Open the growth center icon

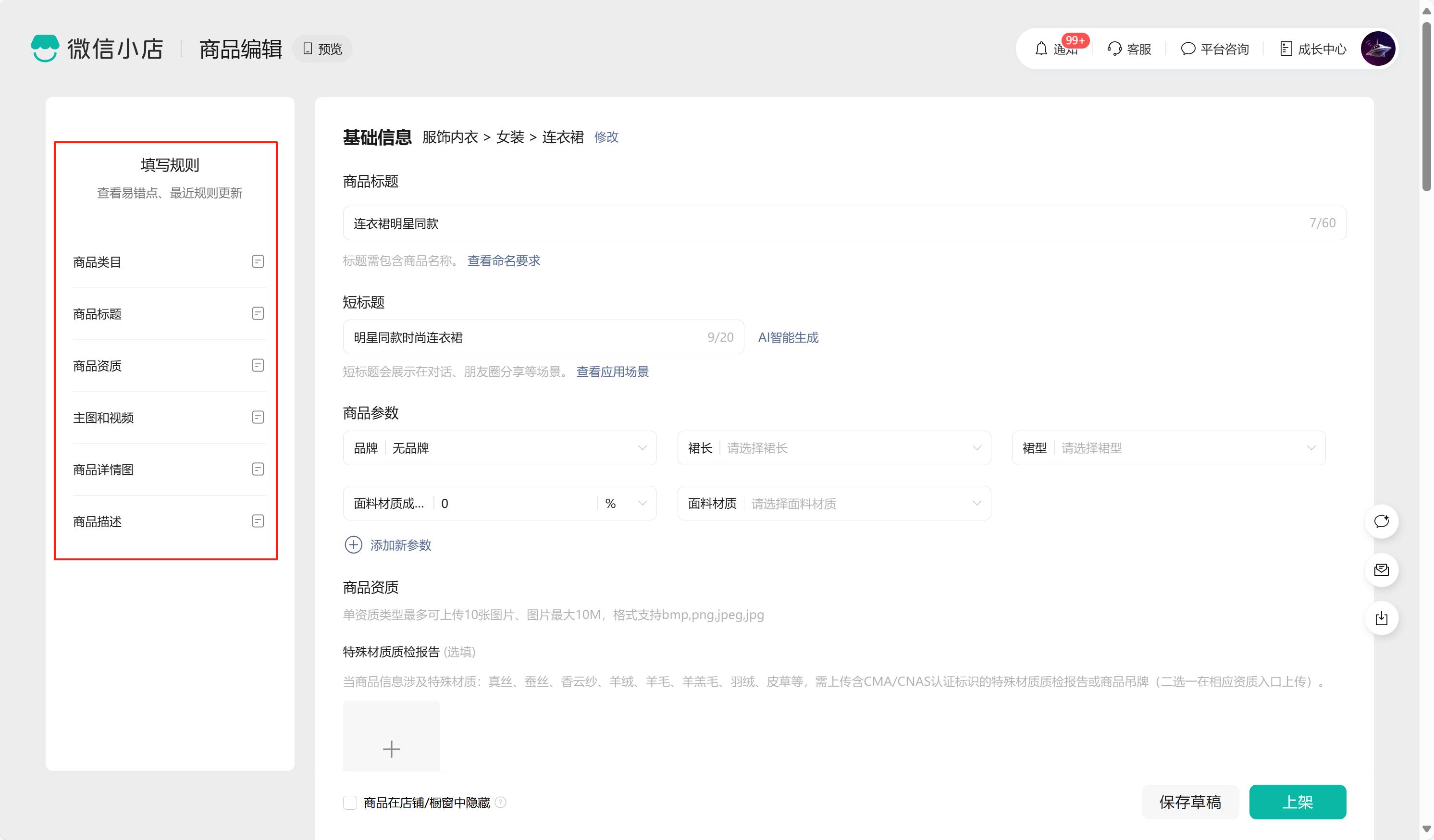1286,49
